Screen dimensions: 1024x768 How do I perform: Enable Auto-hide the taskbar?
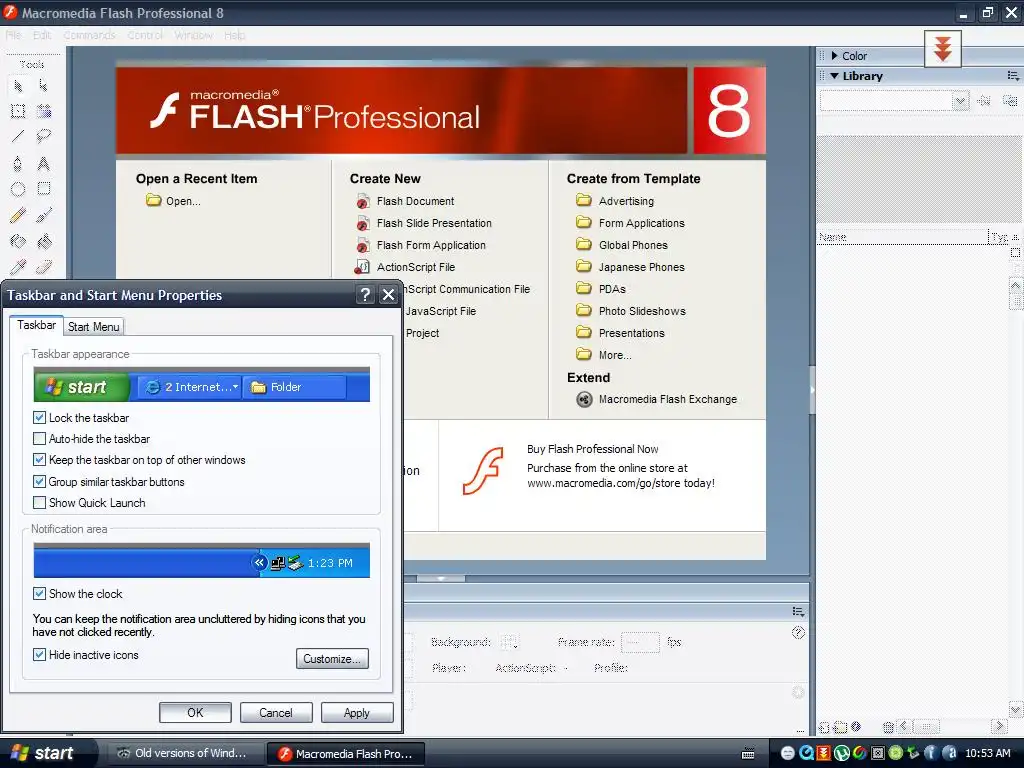click(x=39, y=439)
